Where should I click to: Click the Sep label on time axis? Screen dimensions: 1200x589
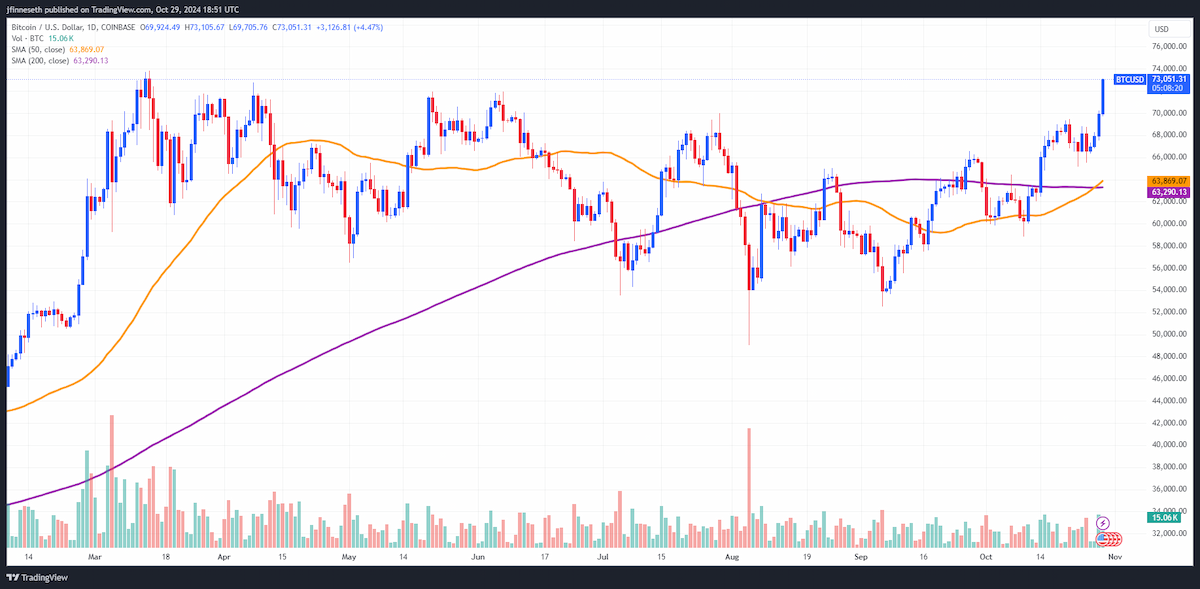click(860, 555)
